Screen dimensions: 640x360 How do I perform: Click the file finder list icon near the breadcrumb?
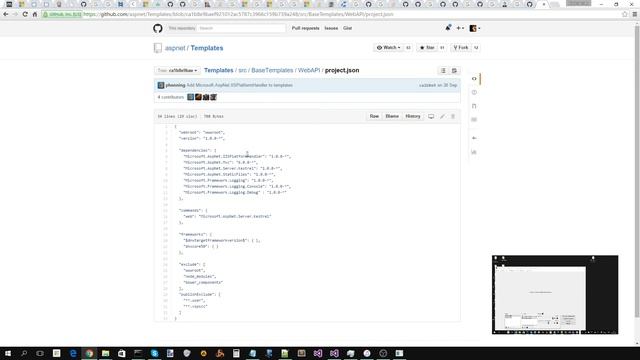point(443,71)
